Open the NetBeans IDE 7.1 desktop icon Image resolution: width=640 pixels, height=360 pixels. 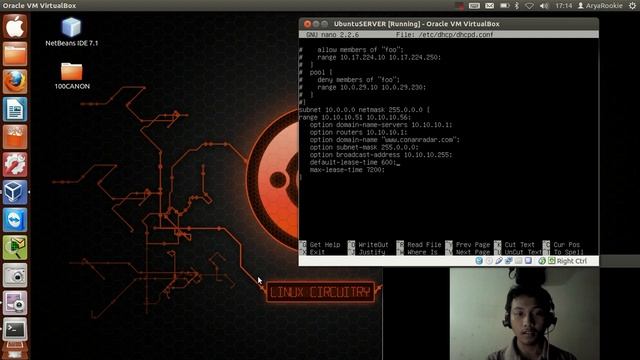(x=71, y=32)
